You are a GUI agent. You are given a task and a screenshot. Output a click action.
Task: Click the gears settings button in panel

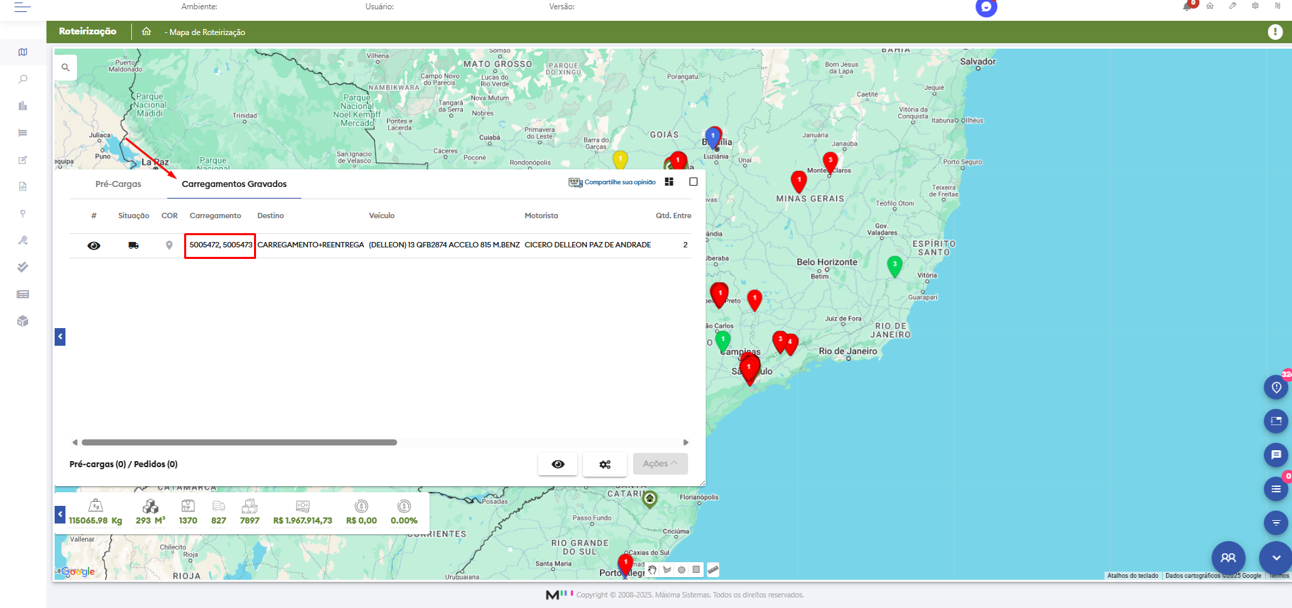pos(605,464)
